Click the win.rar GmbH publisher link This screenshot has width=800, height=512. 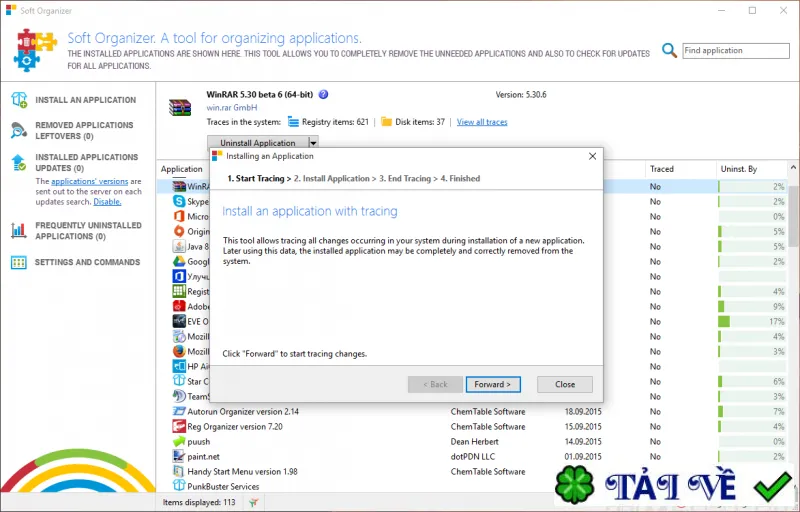232,108
